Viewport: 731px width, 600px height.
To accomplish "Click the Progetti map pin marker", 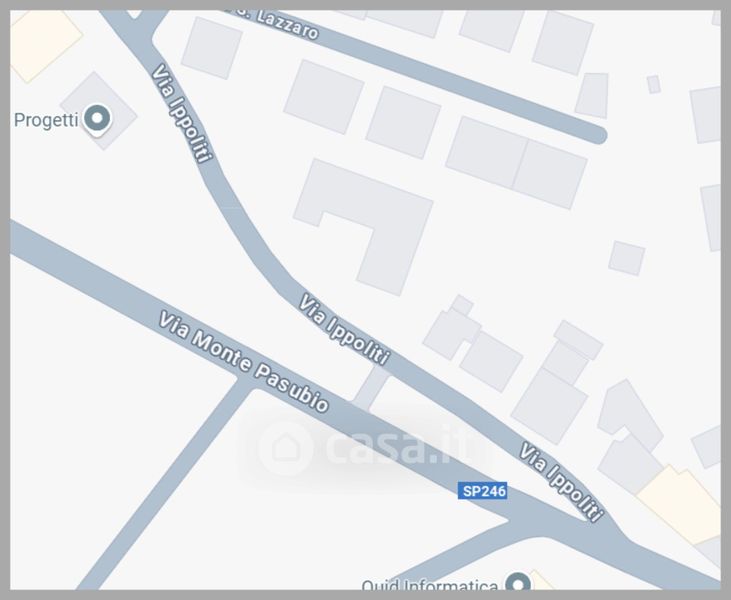I will [x=97, y=119].
